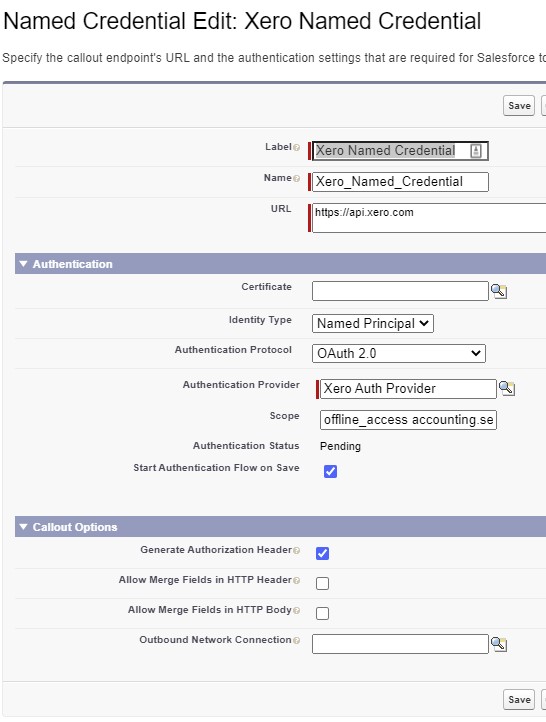This screenshot has width=546, height=722.
Task: Click the Start Authentication Flow on Save label
Action: point(216,467)
